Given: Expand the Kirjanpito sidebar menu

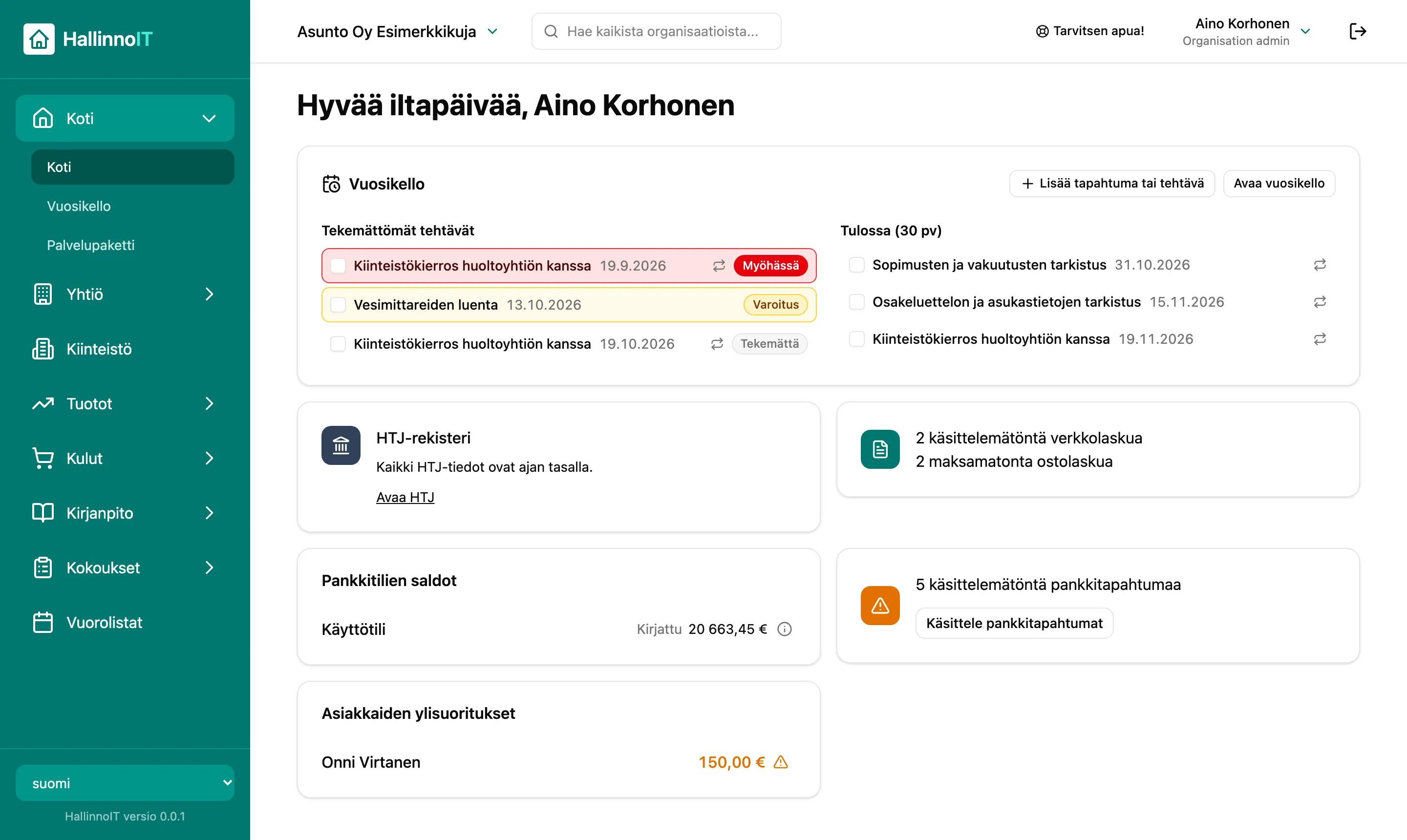Looking at the screenshot, I should click(x=125, y=513).
